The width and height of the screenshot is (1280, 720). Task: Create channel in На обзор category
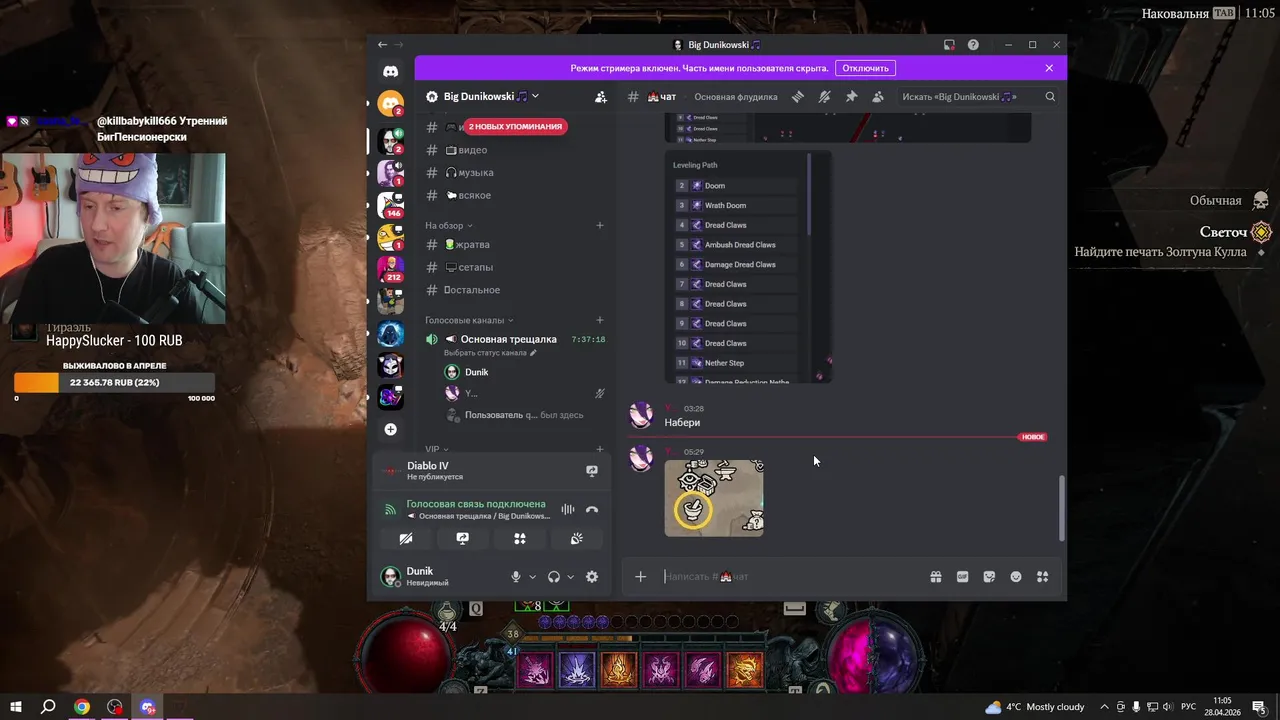pos(600,226)
